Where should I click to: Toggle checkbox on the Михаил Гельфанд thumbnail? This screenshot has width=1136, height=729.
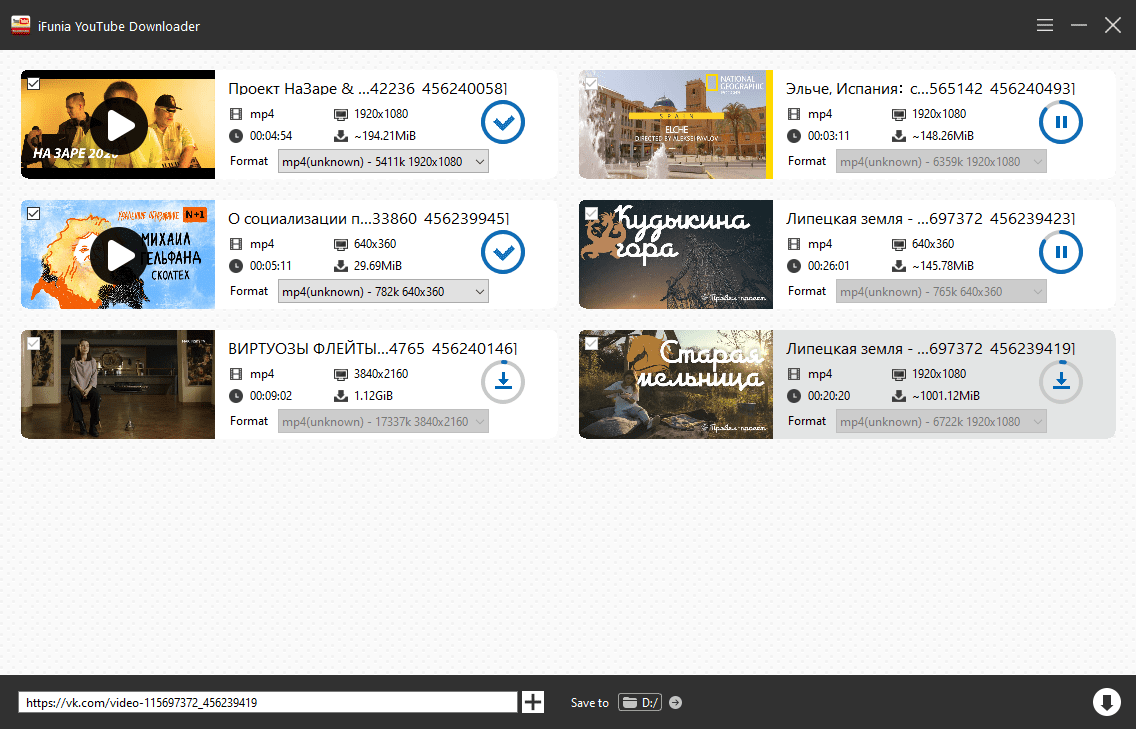(x=34, y=213)
